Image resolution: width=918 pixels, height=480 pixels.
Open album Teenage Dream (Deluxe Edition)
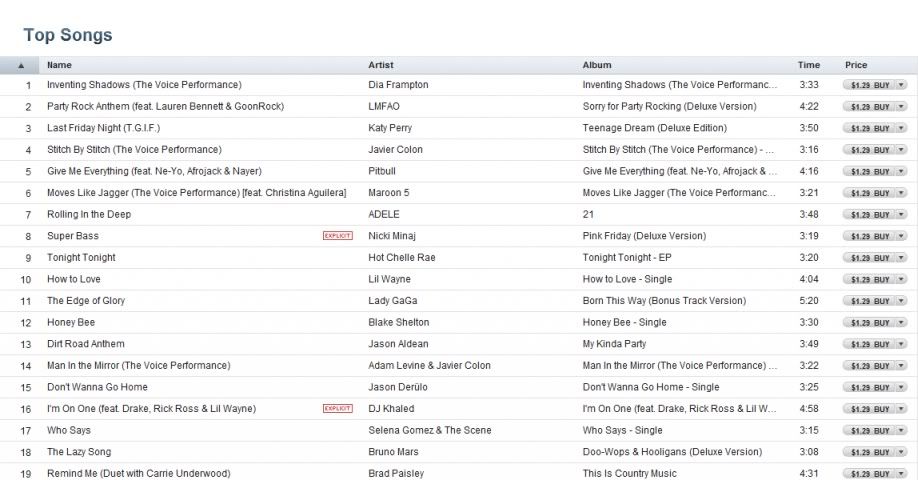point(655,128)
